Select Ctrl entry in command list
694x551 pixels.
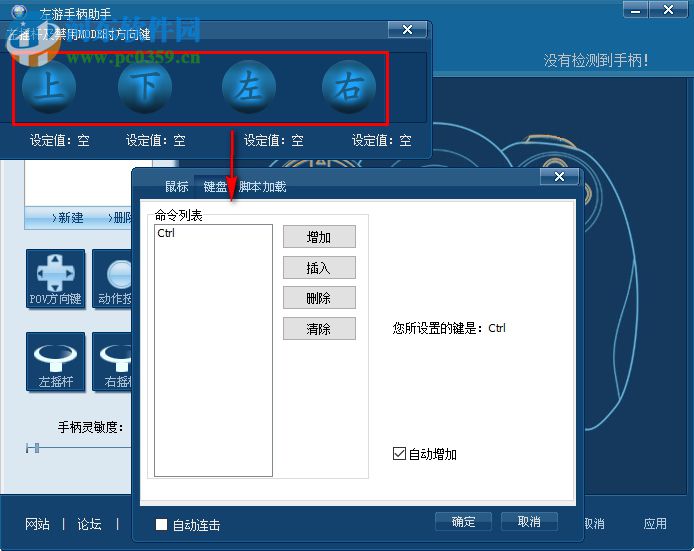(167, 233)
